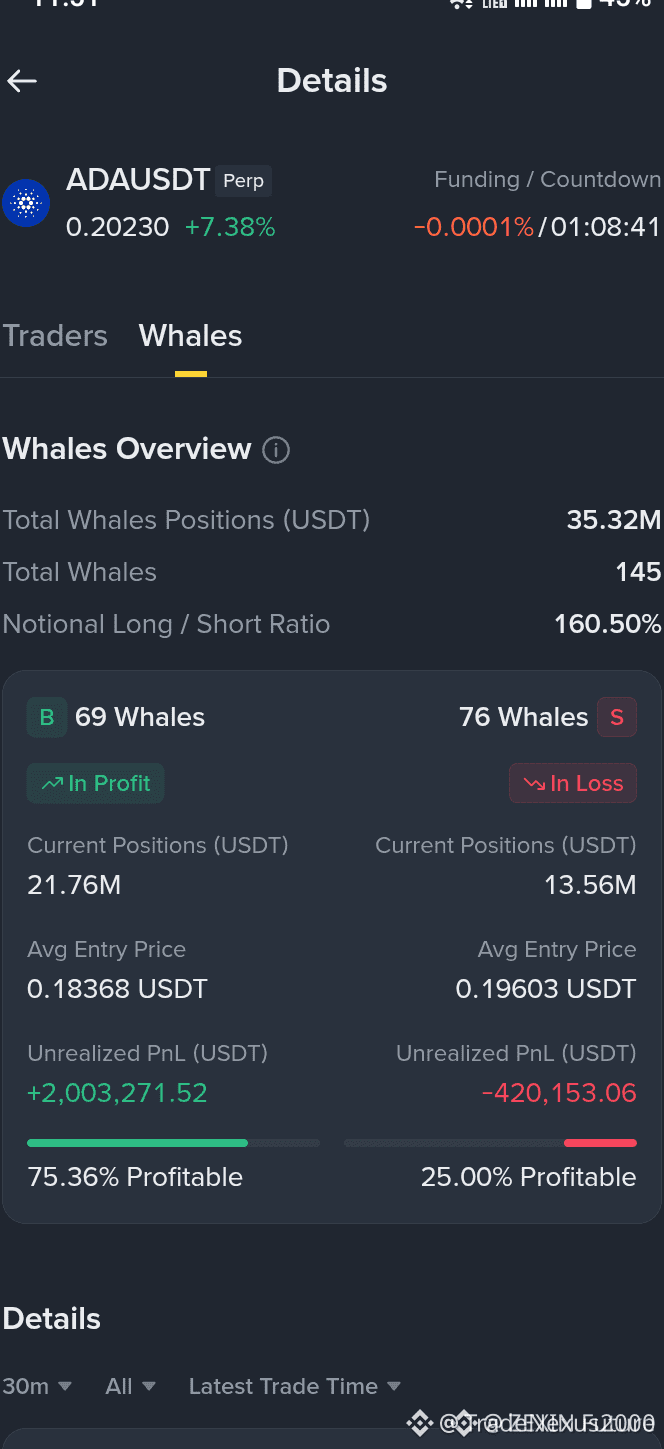Viewport: 664px width, 1449px height.
Task: Tap the Funding / Countdown value
Action: [537, 227]
